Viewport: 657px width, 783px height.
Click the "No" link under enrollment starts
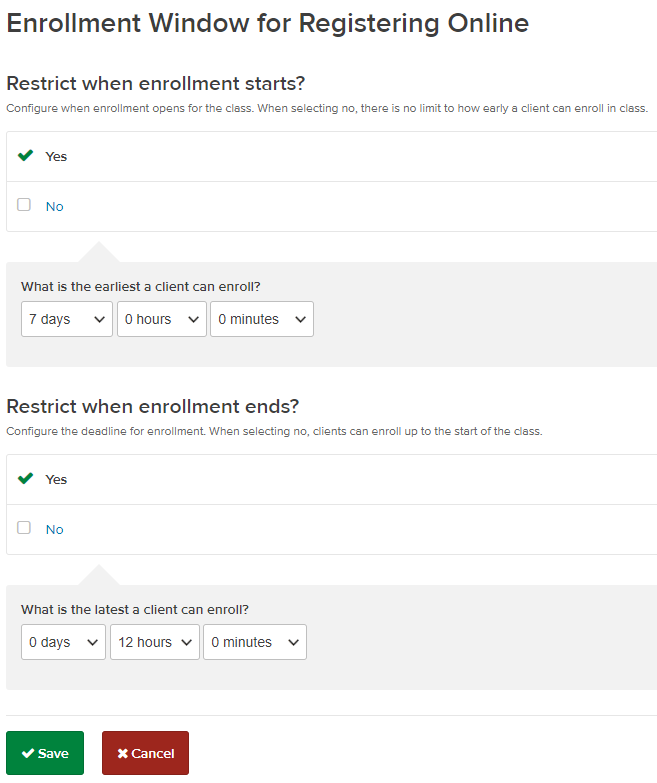[55, 207]
